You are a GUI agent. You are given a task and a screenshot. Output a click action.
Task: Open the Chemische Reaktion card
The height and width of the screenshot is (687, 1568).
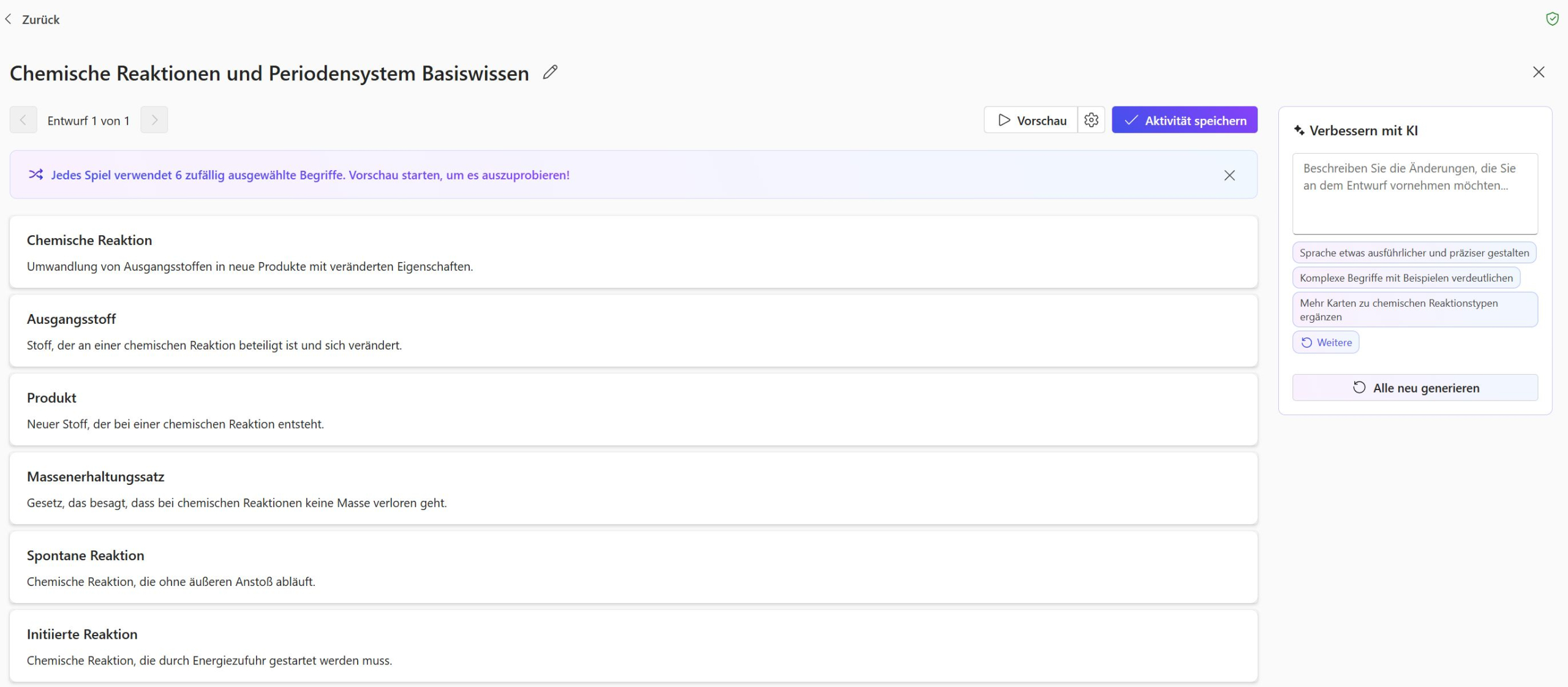coord(633,252)
